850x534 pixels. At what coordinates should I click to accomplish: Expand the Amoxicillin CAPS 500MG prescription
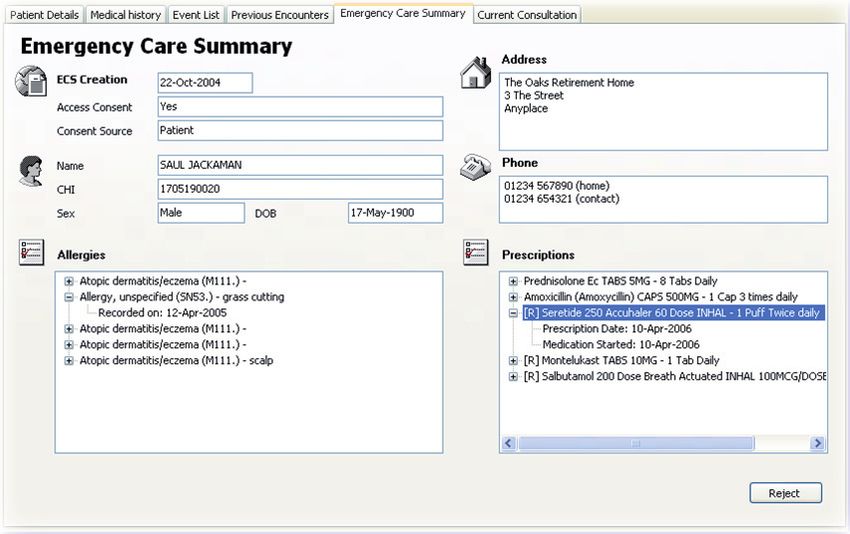click(513, 297)
